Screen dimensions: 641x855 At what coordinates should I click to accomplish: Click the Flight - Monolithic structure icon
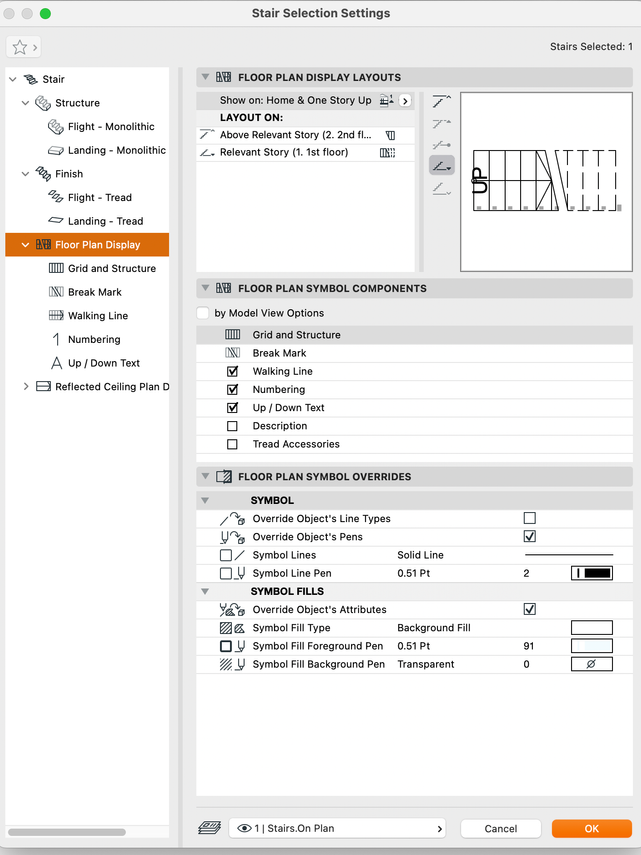[x=56, y=127]
